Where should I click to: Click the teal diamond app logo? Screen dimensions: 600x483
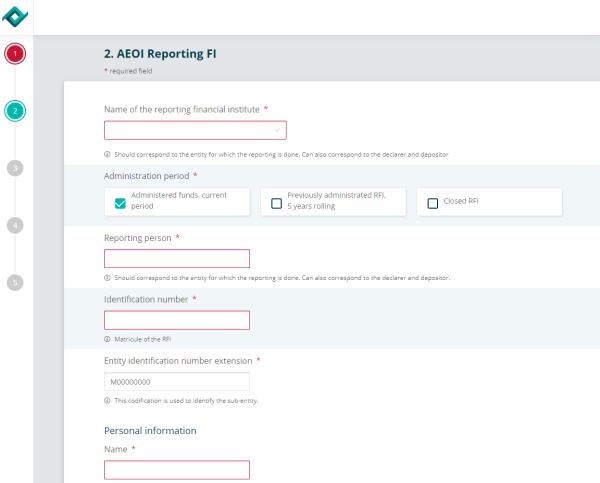tap(16, 16)
